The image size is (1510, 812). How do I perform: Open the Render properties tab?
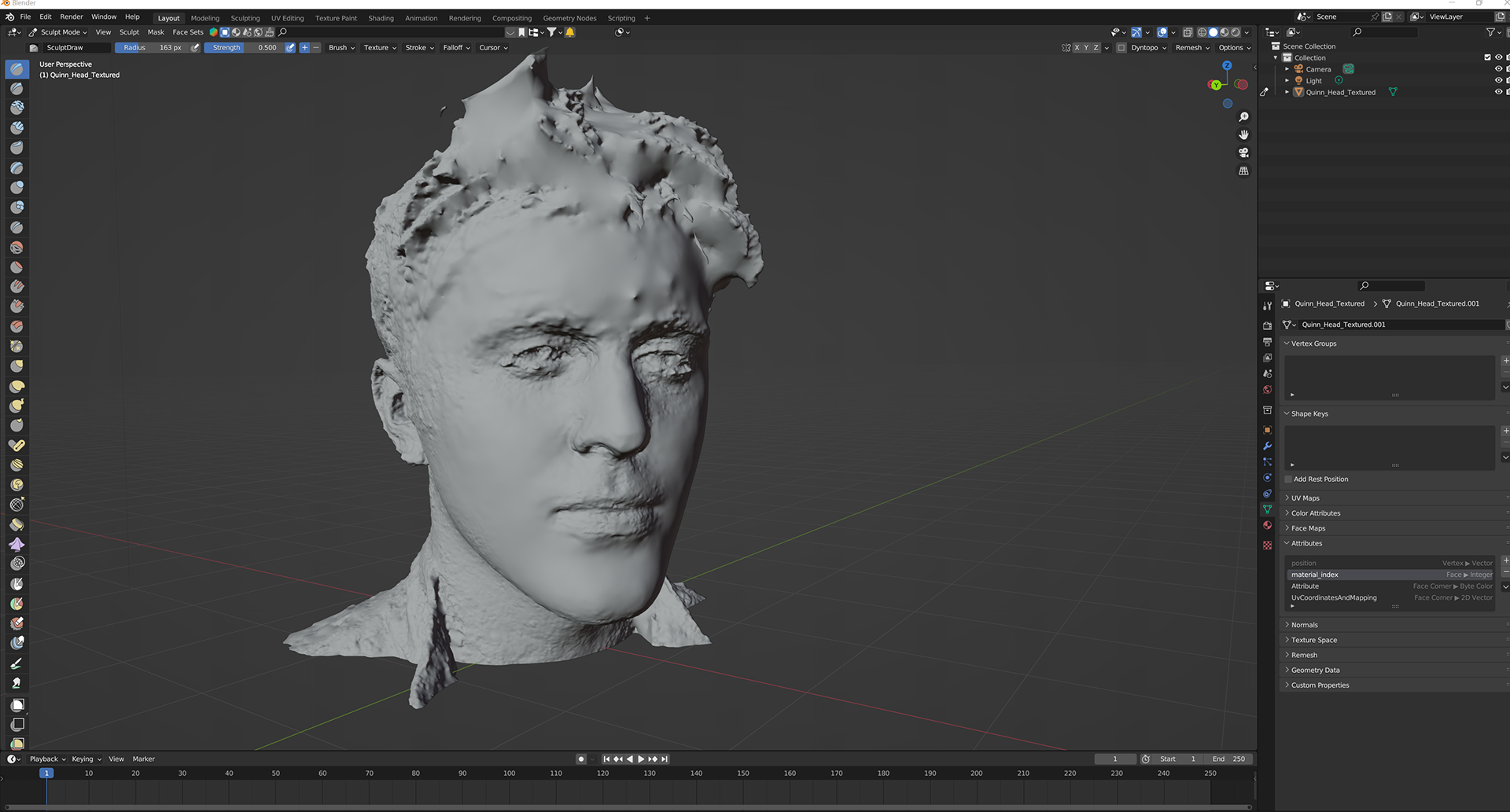[x=1267, y=325]
